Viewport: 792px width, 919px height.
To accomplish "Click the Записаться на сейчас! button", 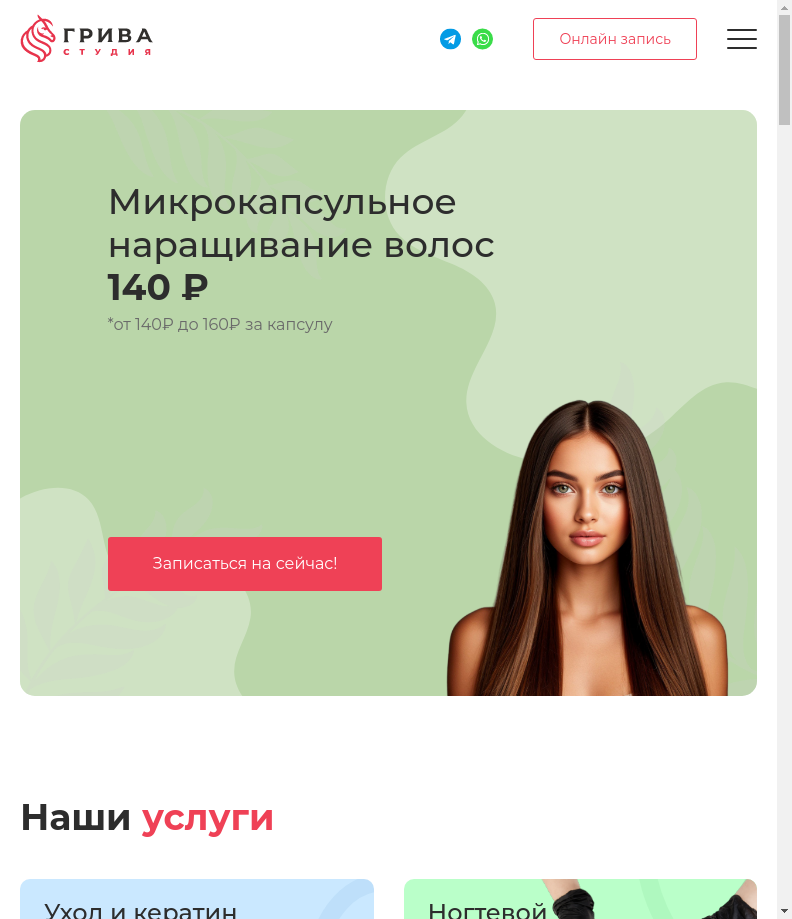I will 244,564.
